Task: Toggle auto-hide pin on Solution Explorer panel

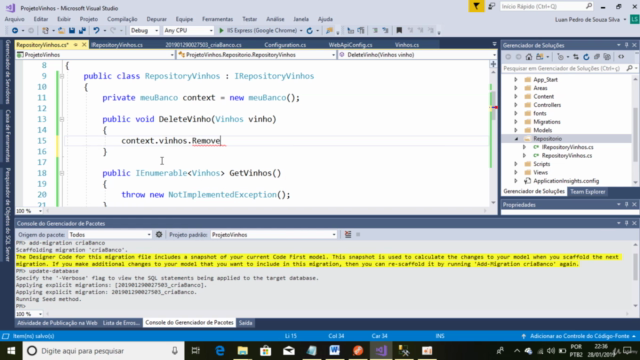Action: click(627, 45)
